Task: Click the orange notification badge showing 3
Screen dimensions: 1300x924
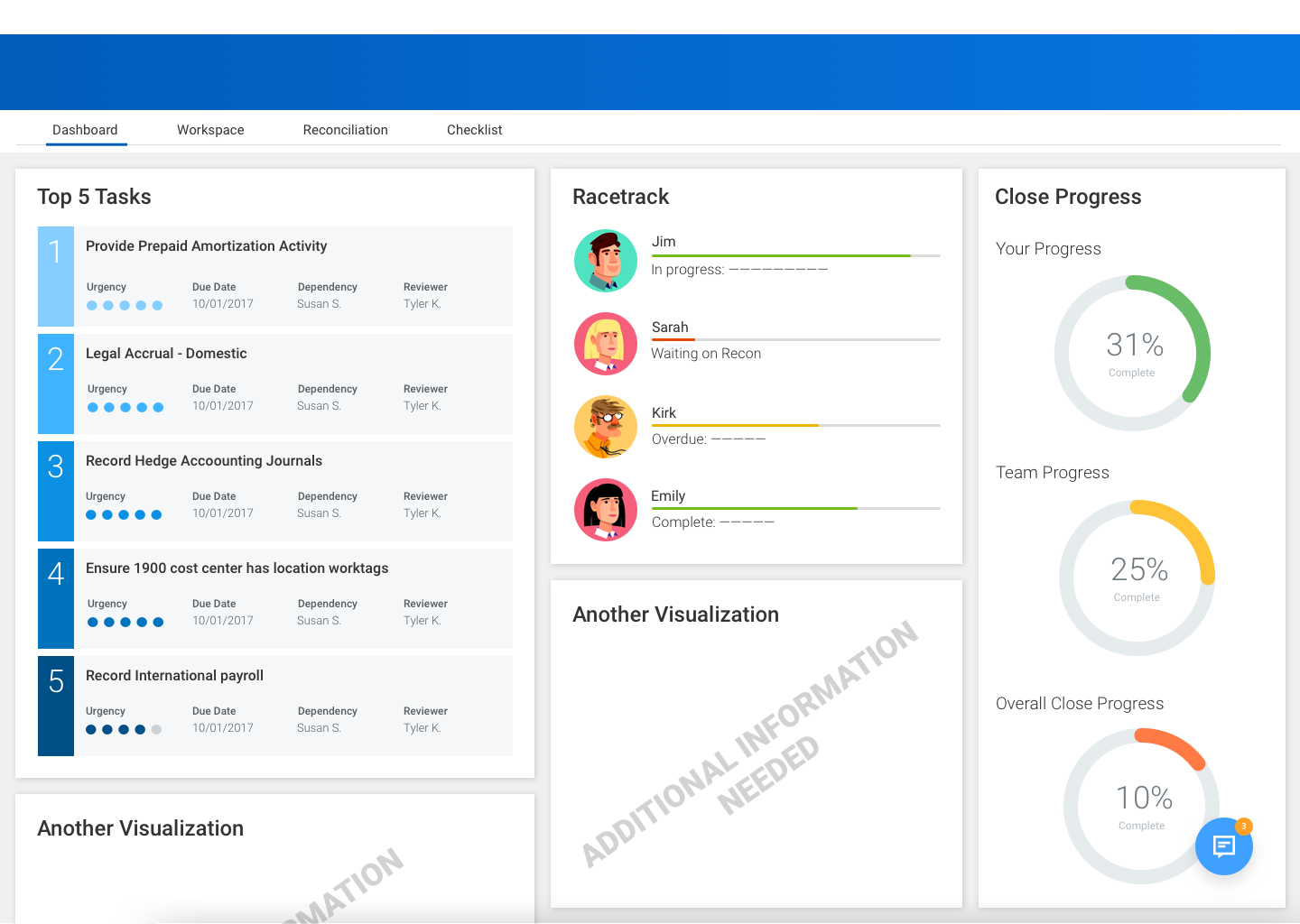Action: (x=1243, y=827)
